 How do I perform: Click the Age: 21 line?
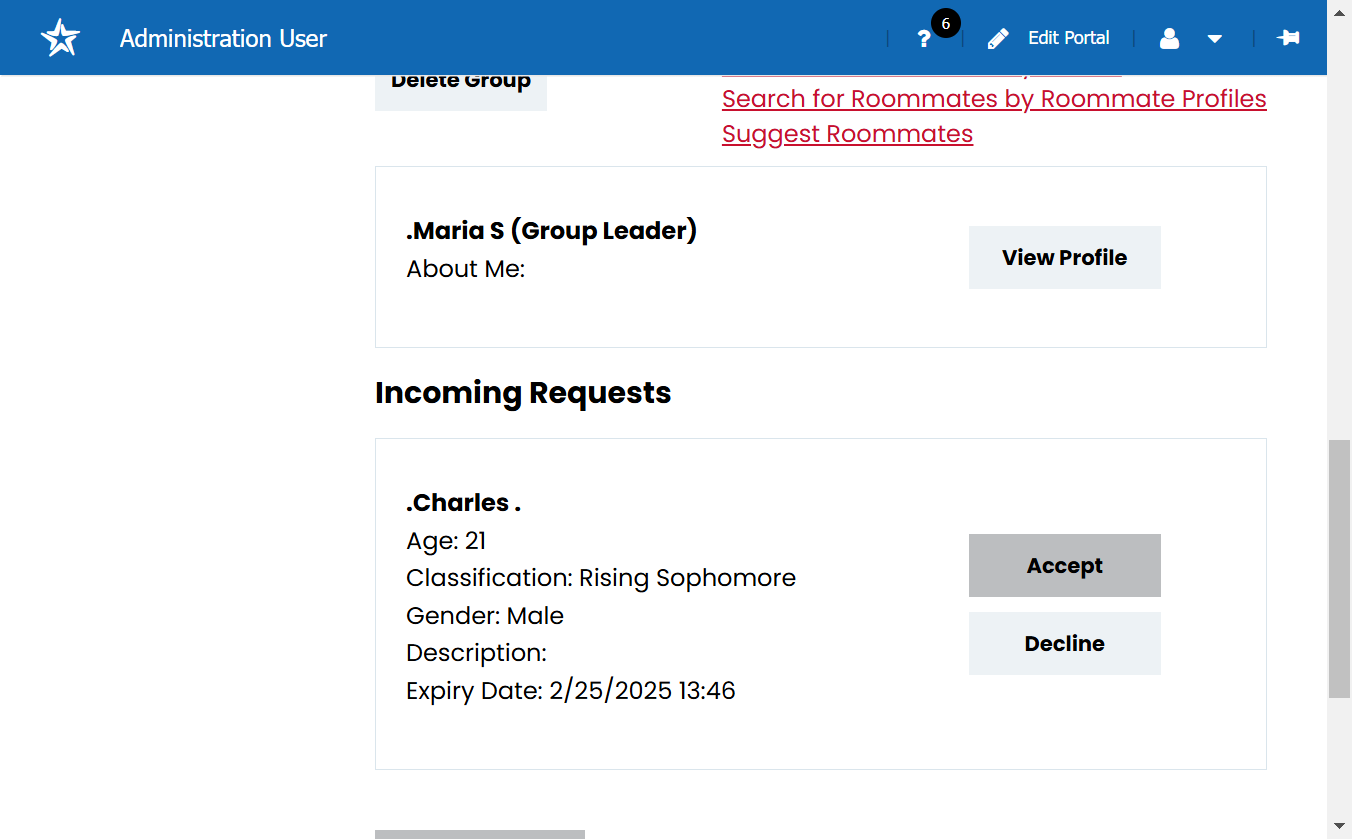446,541
